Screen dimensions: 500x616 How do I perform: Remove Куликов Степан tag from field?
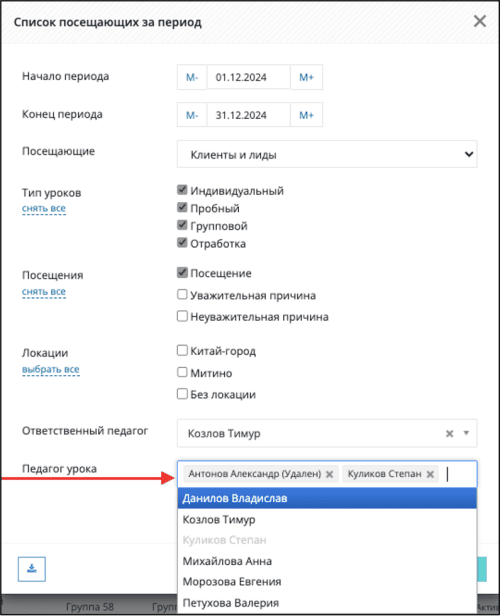pyautogui.click(x=430, y=474)
